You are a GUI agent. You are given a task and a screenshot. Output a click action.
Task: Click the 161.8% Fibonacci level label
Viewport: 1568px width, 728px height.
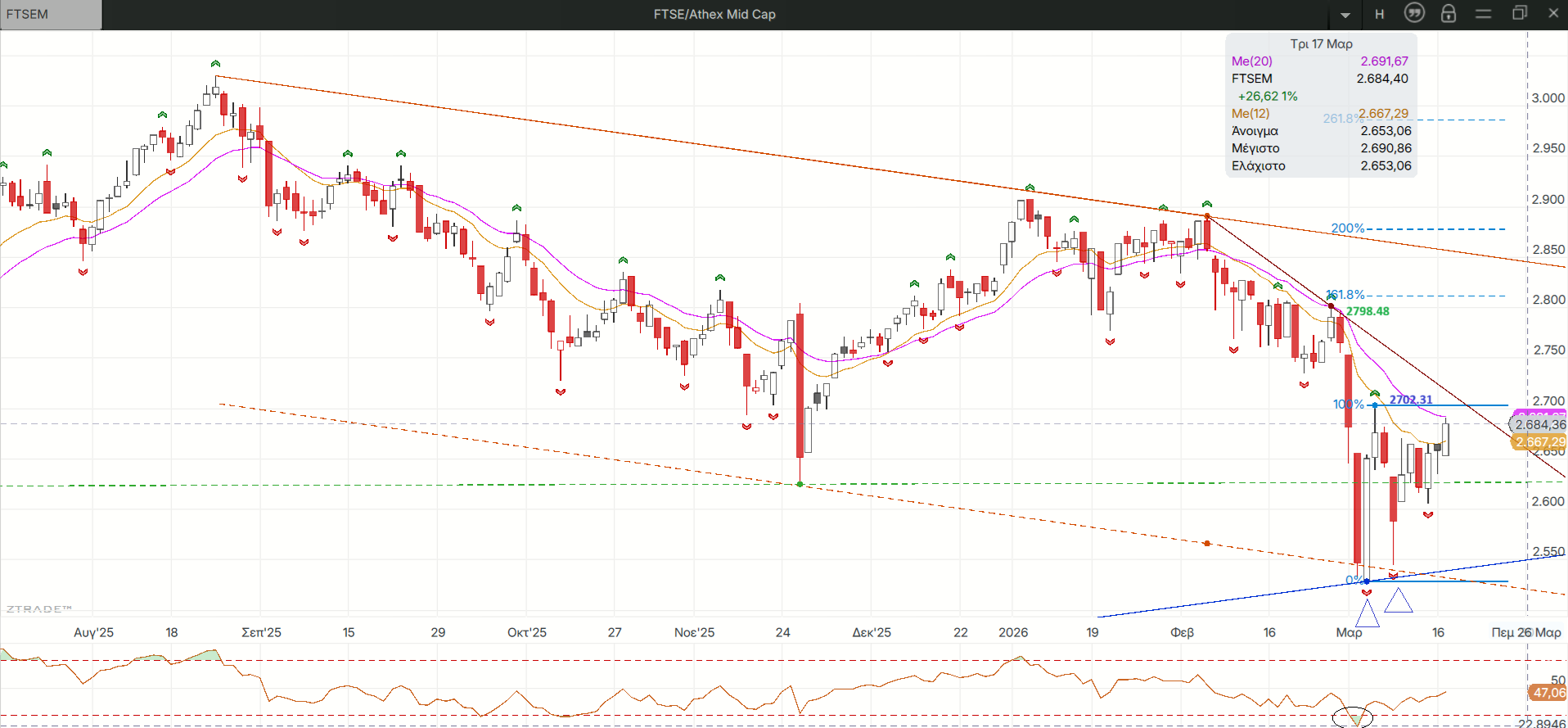[1345, 295]
